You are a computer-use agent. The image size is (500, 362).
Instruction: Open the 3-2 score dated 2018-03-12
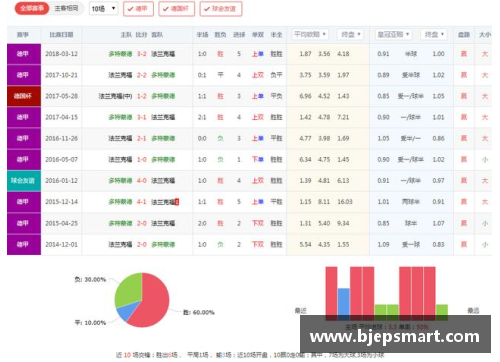(142, 54)
